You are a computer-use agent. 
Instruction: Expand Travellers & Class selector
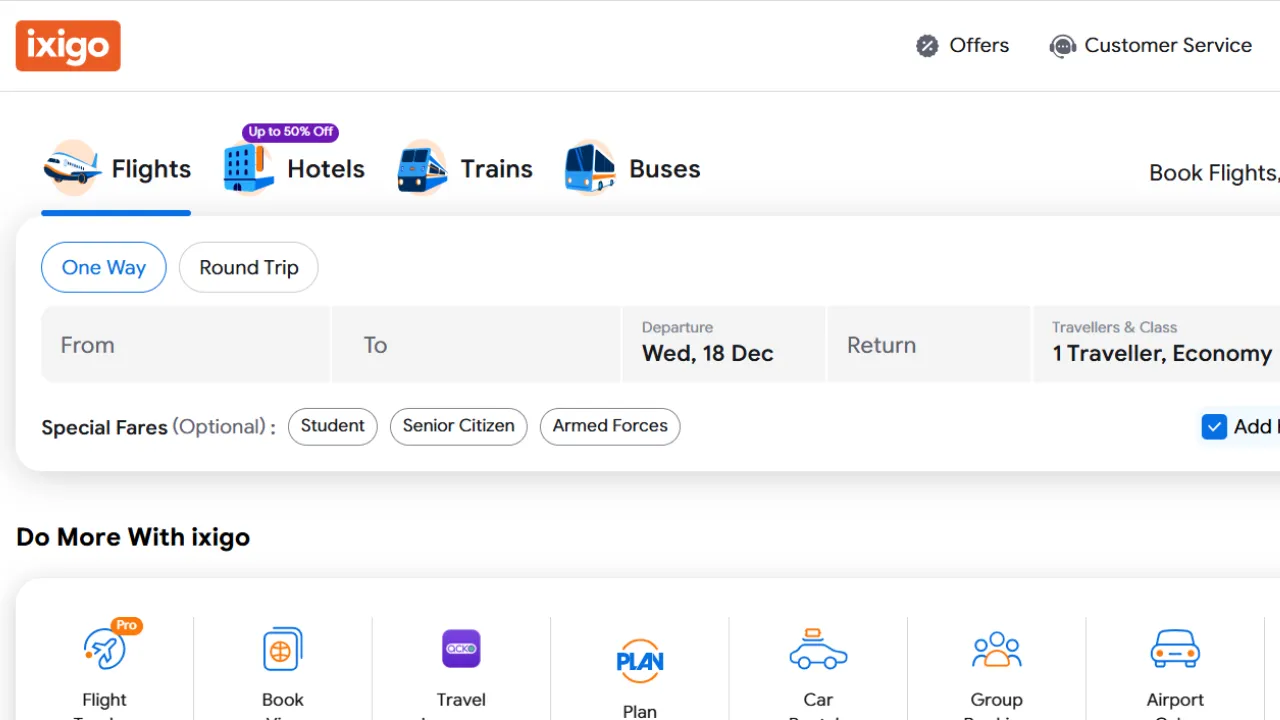1160,344
